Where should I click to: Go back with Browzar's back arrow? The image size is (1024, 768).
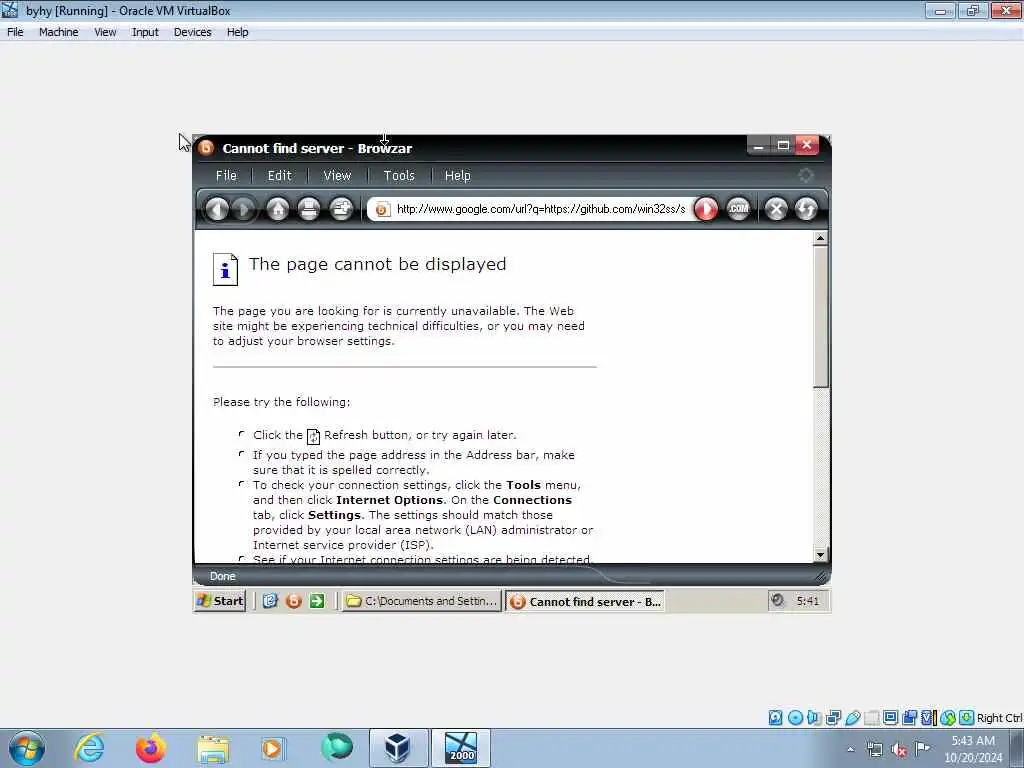[217, 209]
